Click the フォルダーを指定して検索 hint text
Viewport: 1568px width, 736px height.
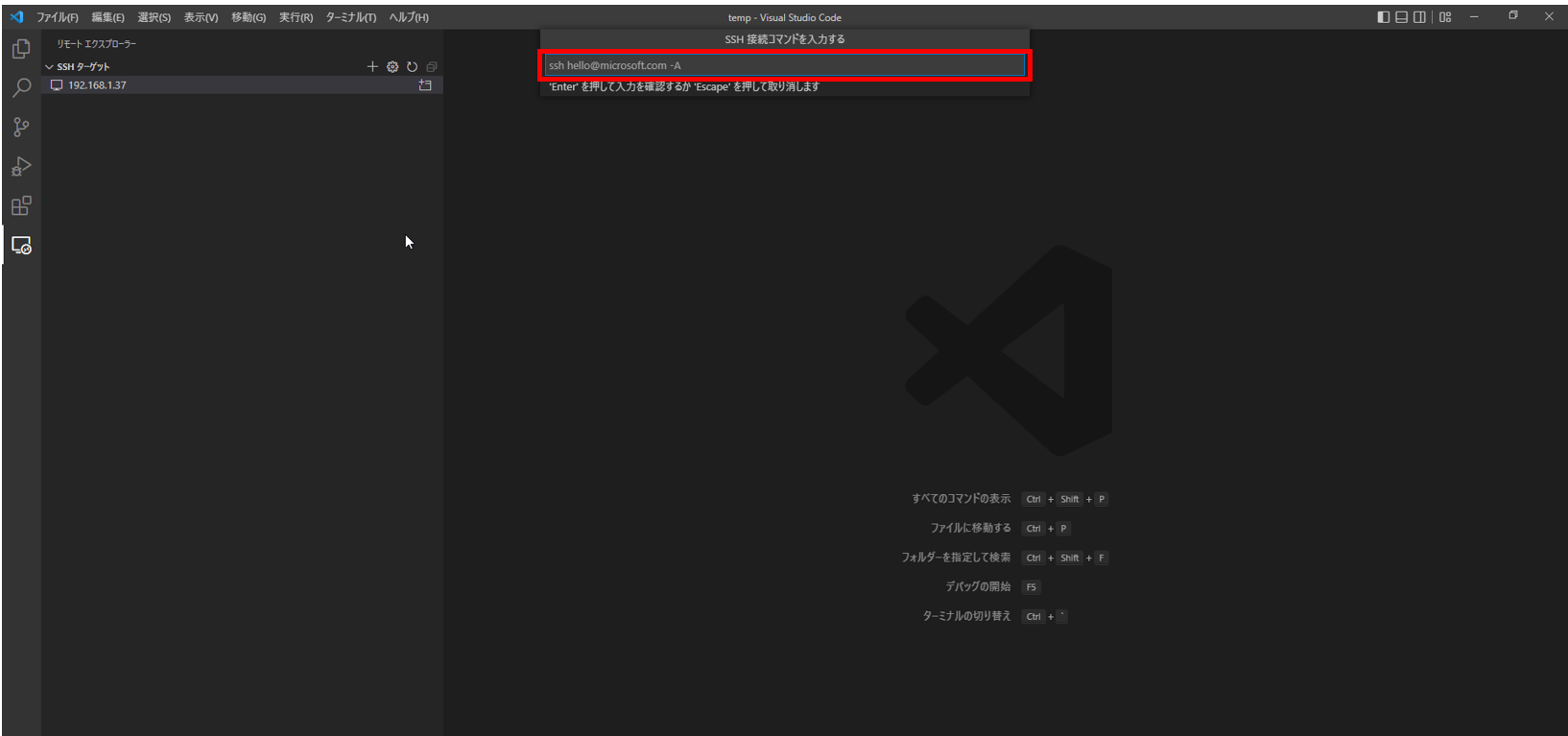point(956,558)
